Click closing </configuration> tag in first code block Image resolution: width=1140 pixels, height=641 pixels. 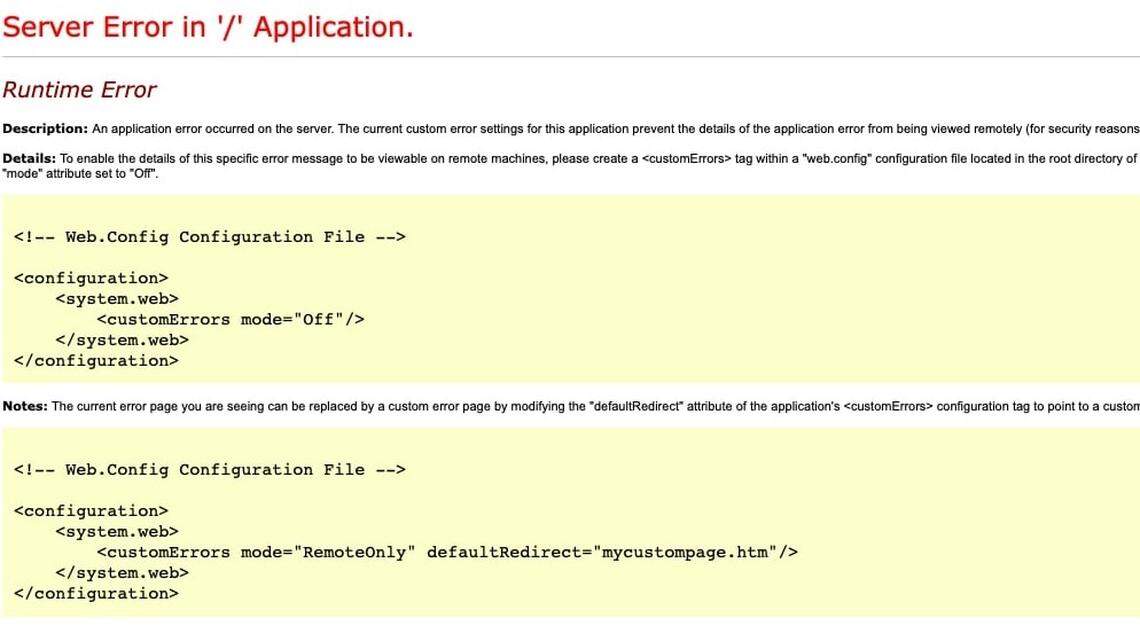coord(96,361)
